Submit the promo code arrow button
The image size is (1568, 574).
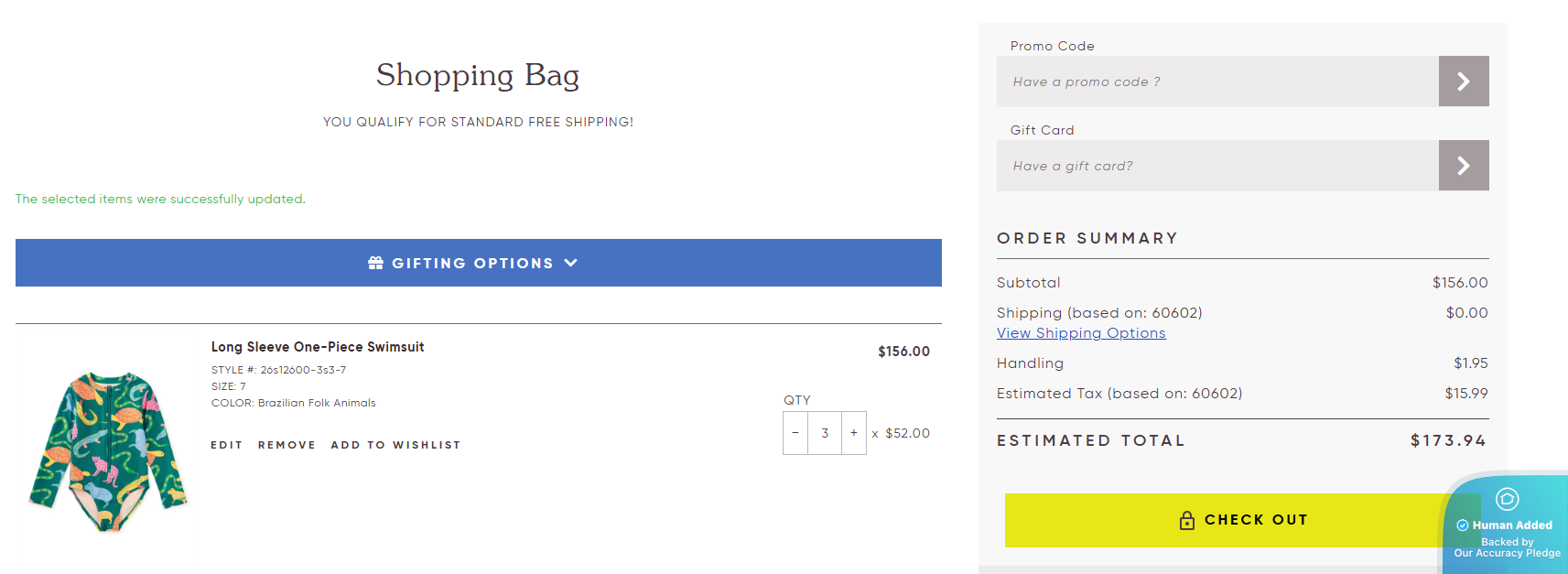coord(1463,81)
